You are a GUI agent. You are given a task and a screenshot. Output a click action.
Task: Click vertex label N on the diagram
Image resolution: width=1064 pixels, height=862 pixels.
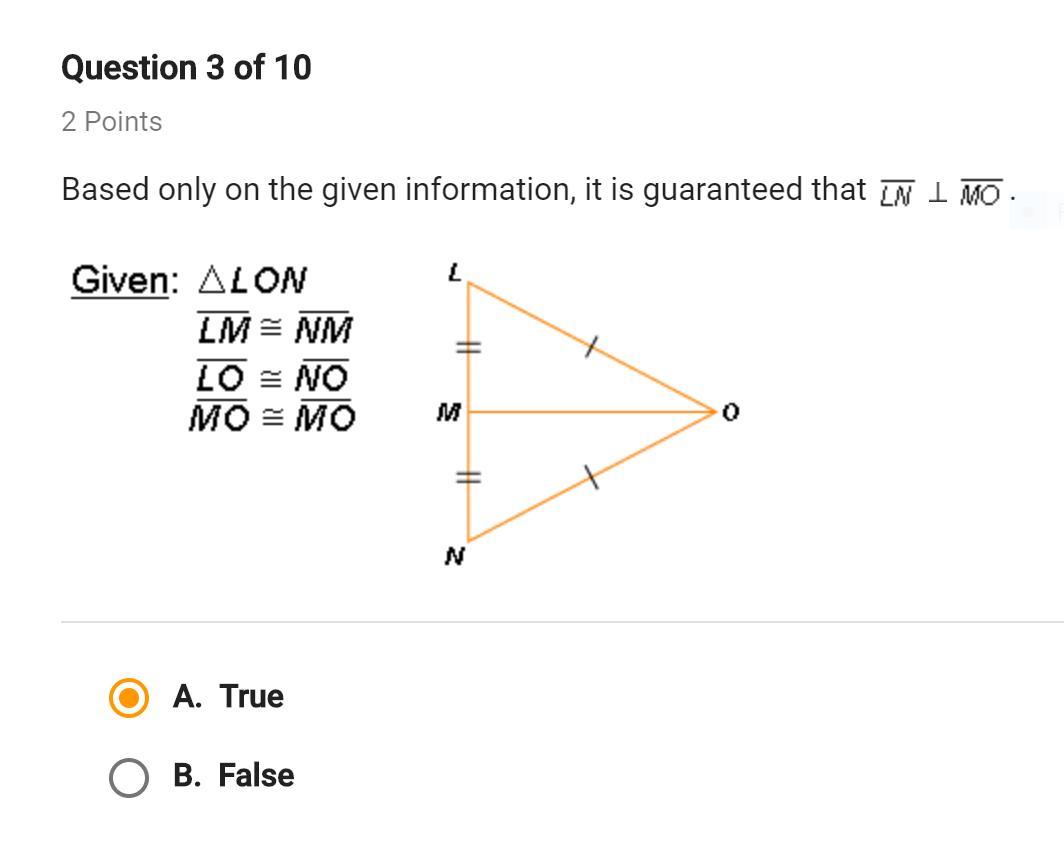point(455,557)
